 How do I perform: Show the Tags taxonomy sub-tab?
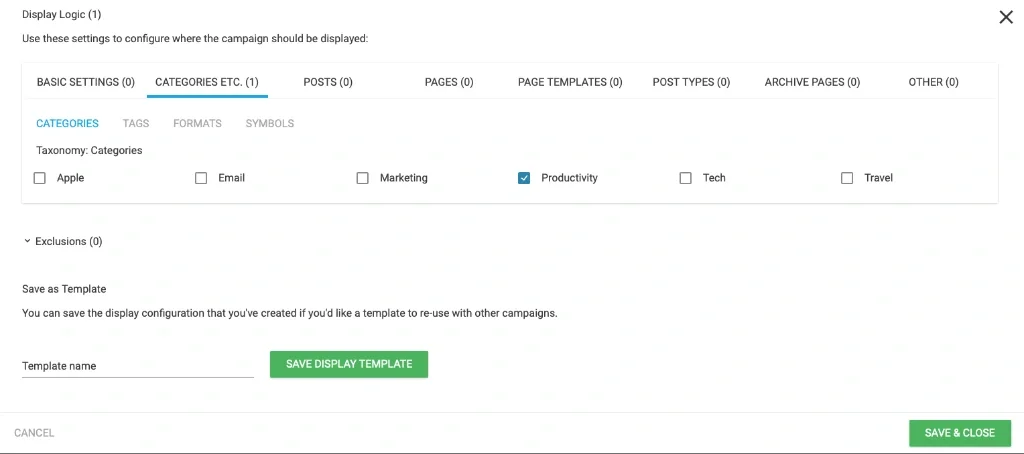[136, 123]
